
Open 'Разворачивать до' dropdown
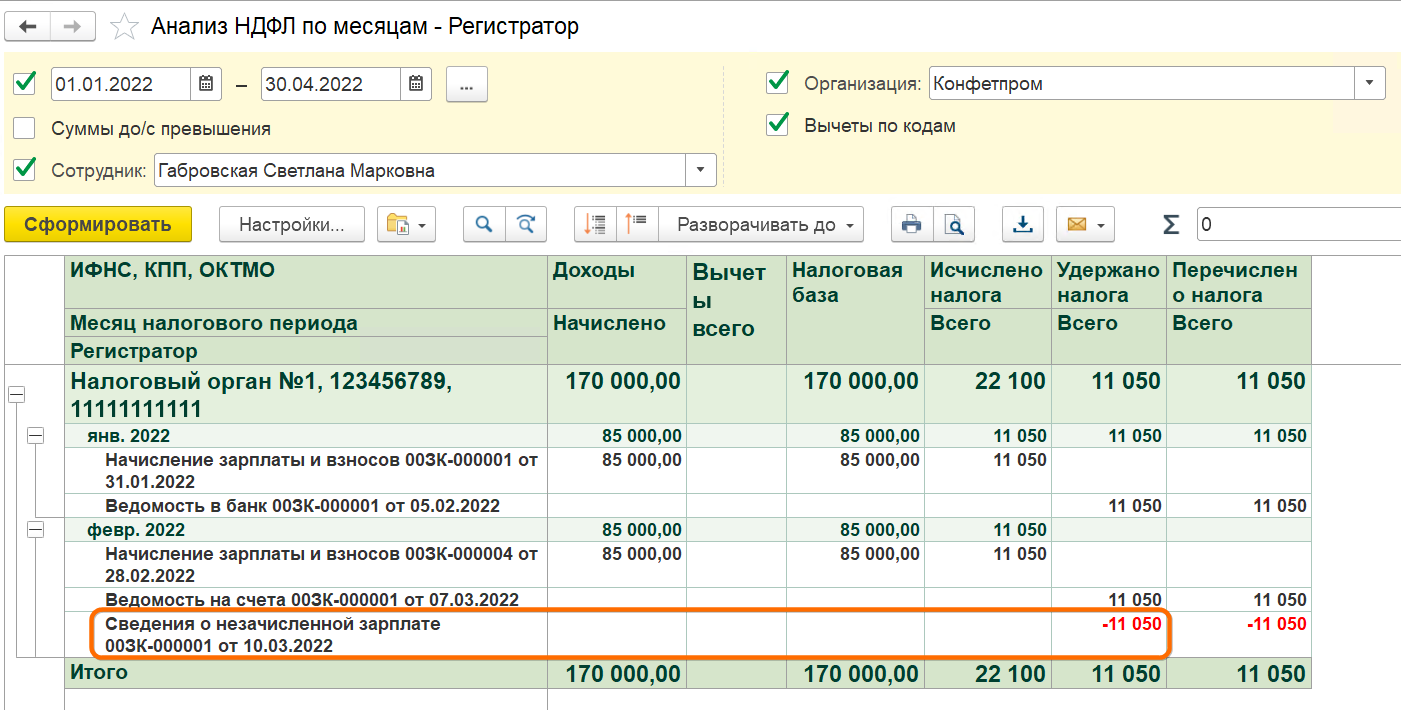click(762, 224)
